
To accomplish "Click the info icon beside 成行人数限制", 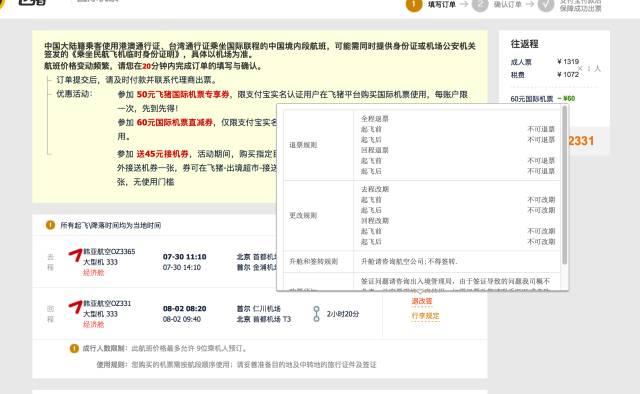I will (74, 348).
